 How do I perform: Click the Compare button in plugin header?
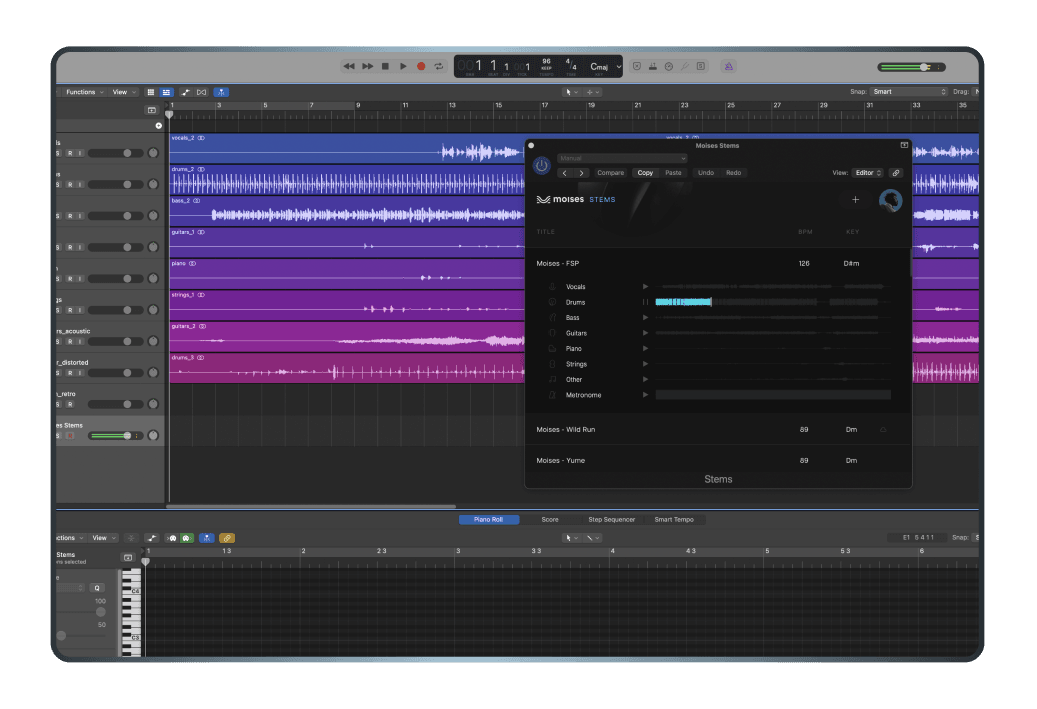pos(610,173)
